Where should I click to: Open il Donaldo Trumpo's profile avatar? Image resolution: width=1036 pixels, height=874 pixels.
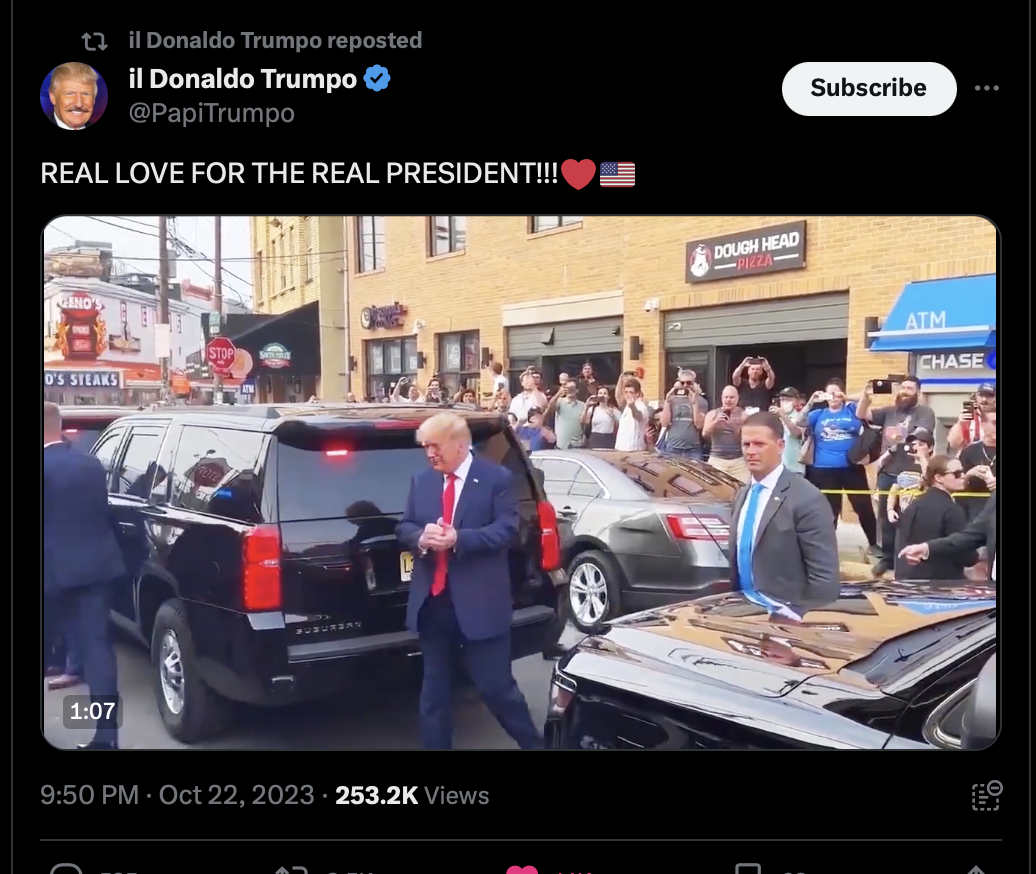tap(74, 96)
